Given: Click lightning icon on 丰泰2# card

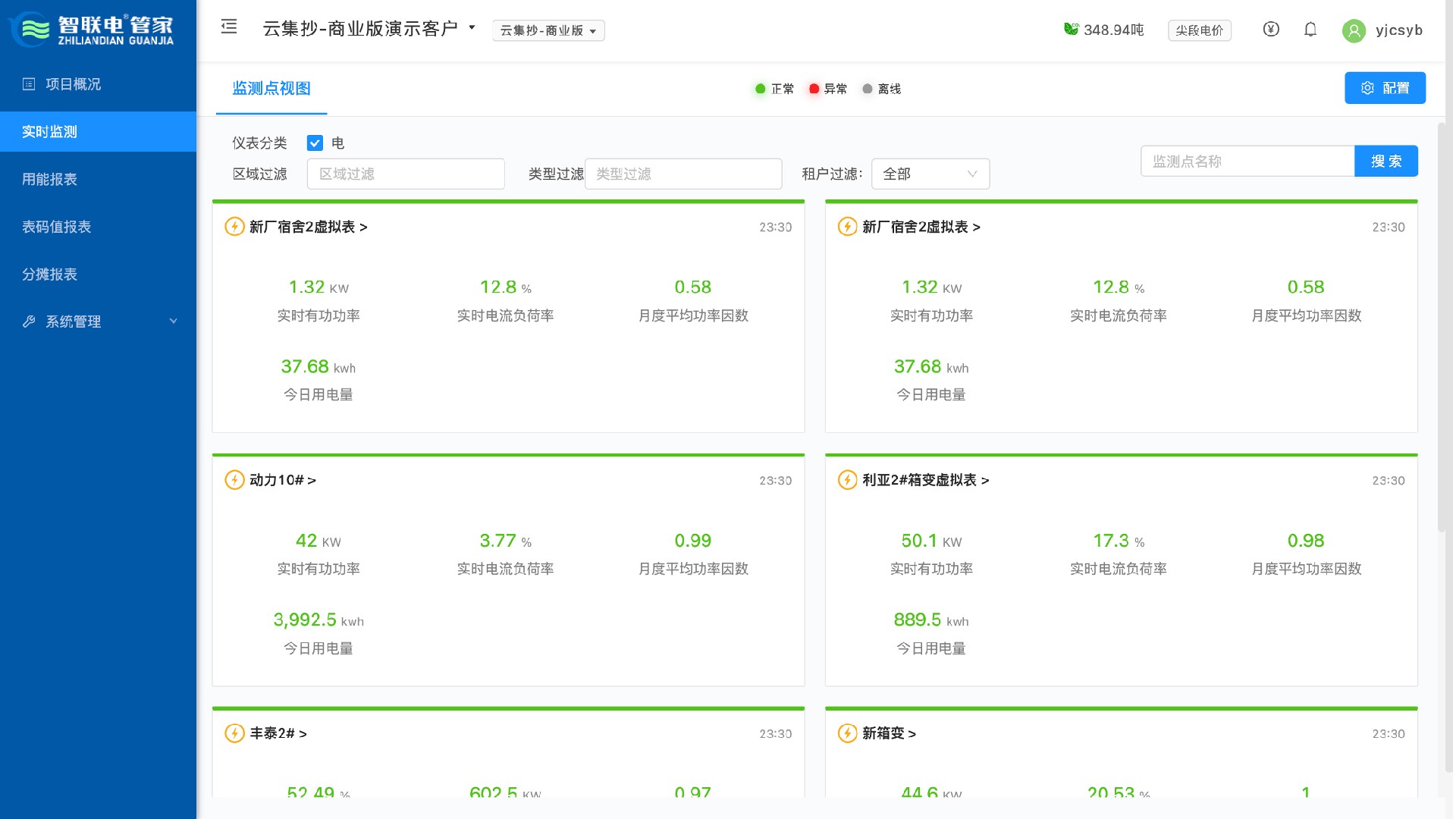Looking at the screenshot, I should tap(234, 733).
